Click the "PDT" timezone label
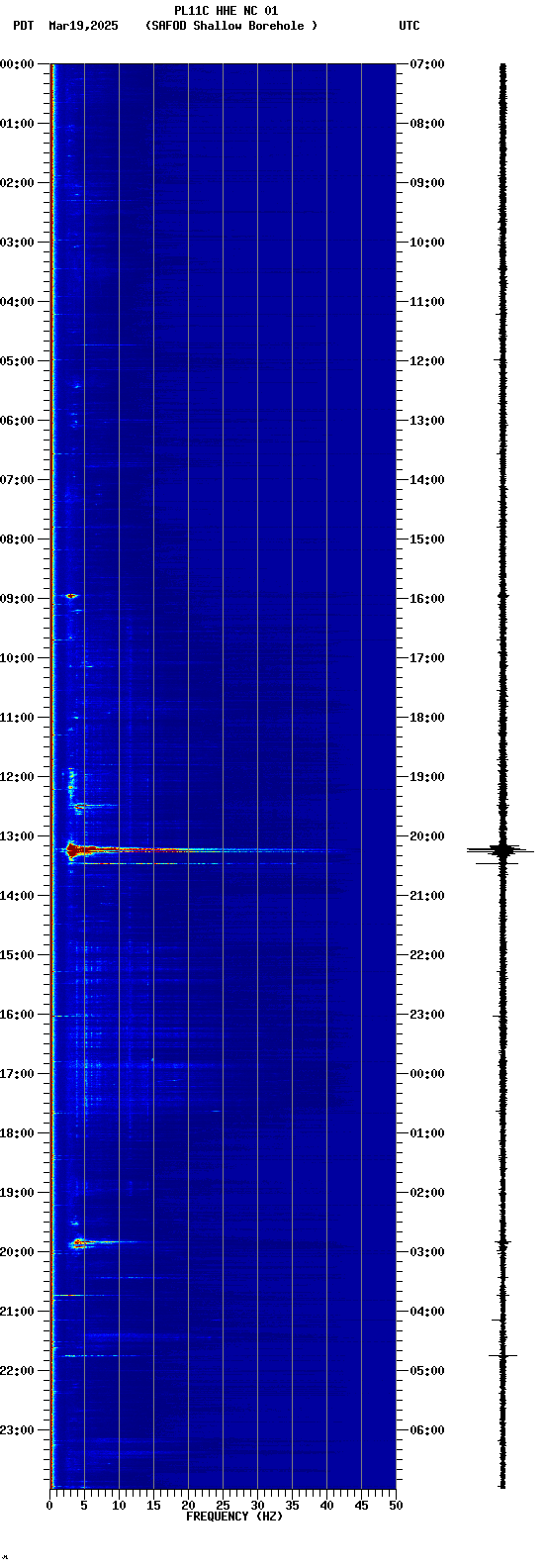 (23, 26)
